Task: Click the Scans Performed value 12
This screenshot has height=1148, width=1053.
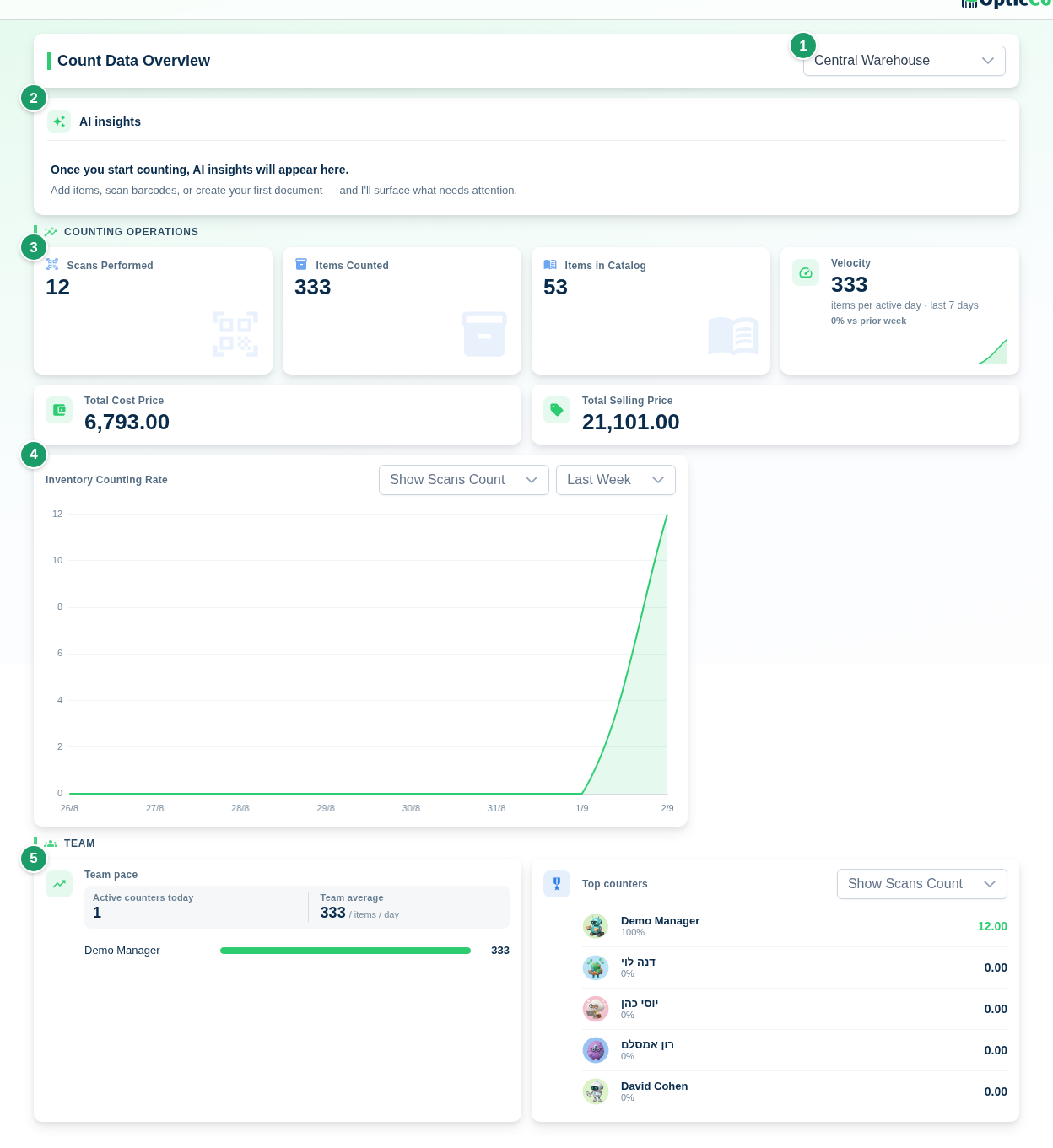Action: 57,288
